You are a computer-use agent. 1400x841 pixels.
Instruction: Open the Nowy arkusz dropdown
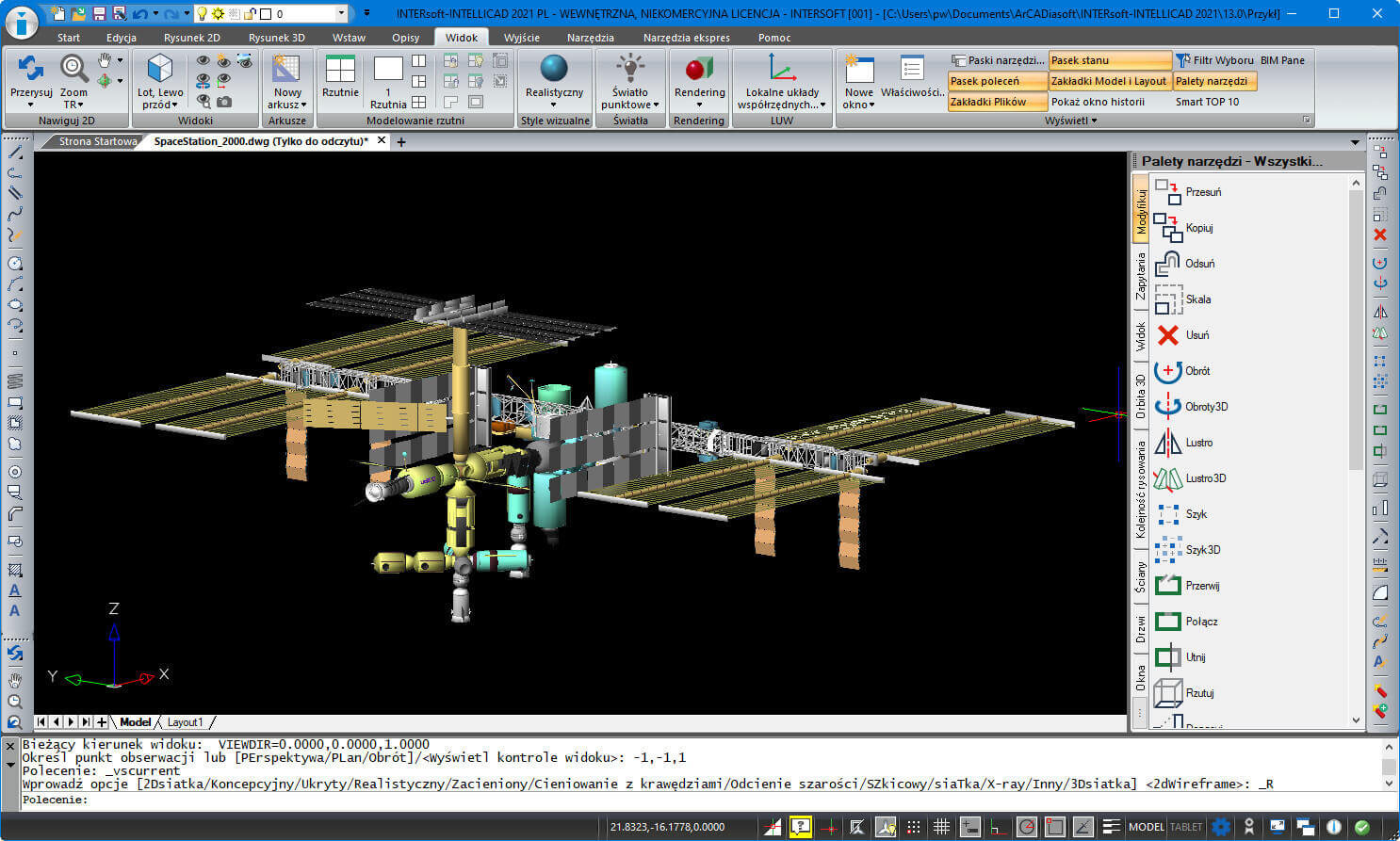click(x=287, y=99)
